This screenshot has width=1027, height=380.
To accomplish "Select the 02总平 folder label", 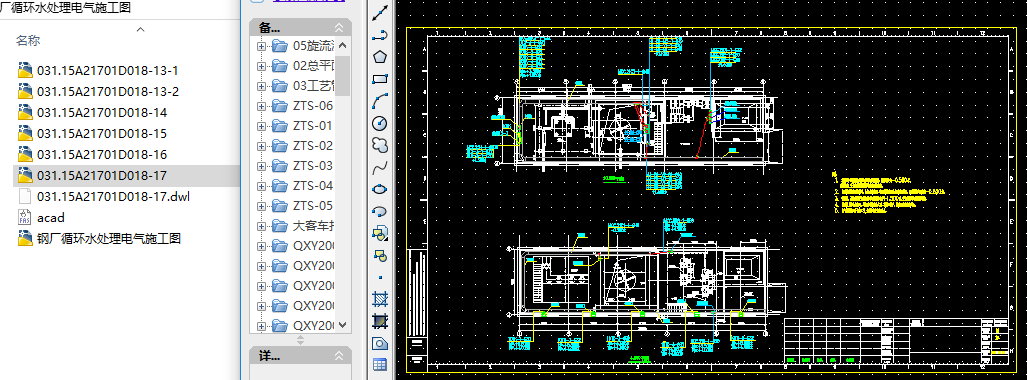I will coord(313,66).
